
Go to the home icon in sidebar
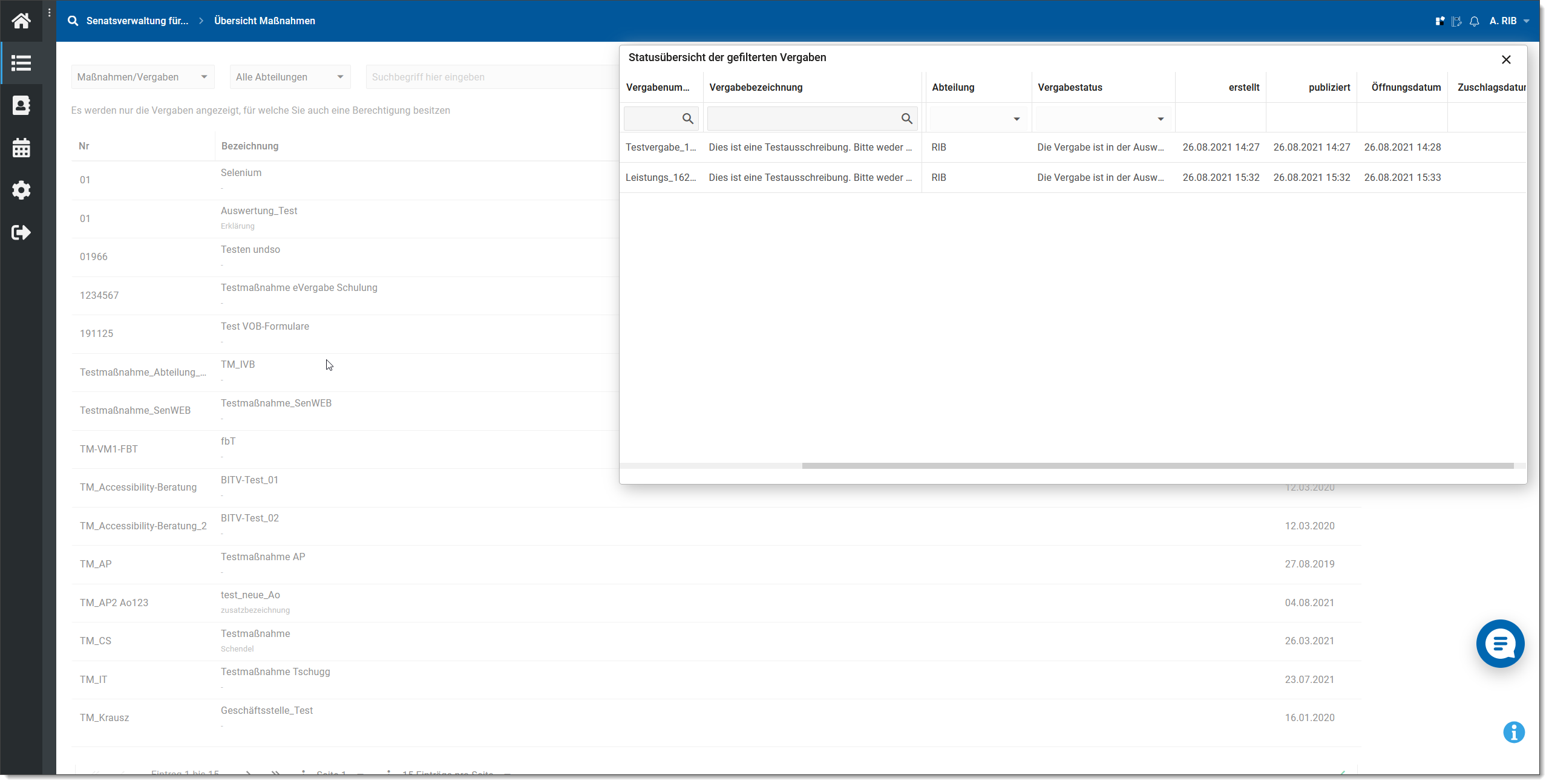tap(21, 21)
